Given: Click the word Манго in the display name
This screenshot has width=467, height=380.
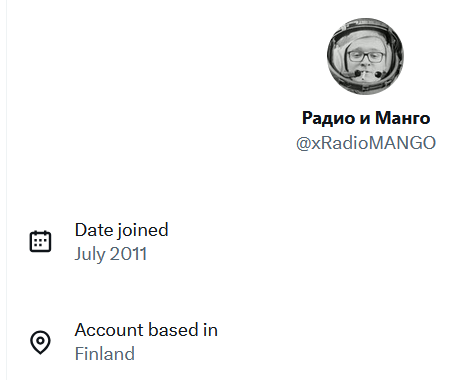Looking at the screenshot, I should point(402,118).
